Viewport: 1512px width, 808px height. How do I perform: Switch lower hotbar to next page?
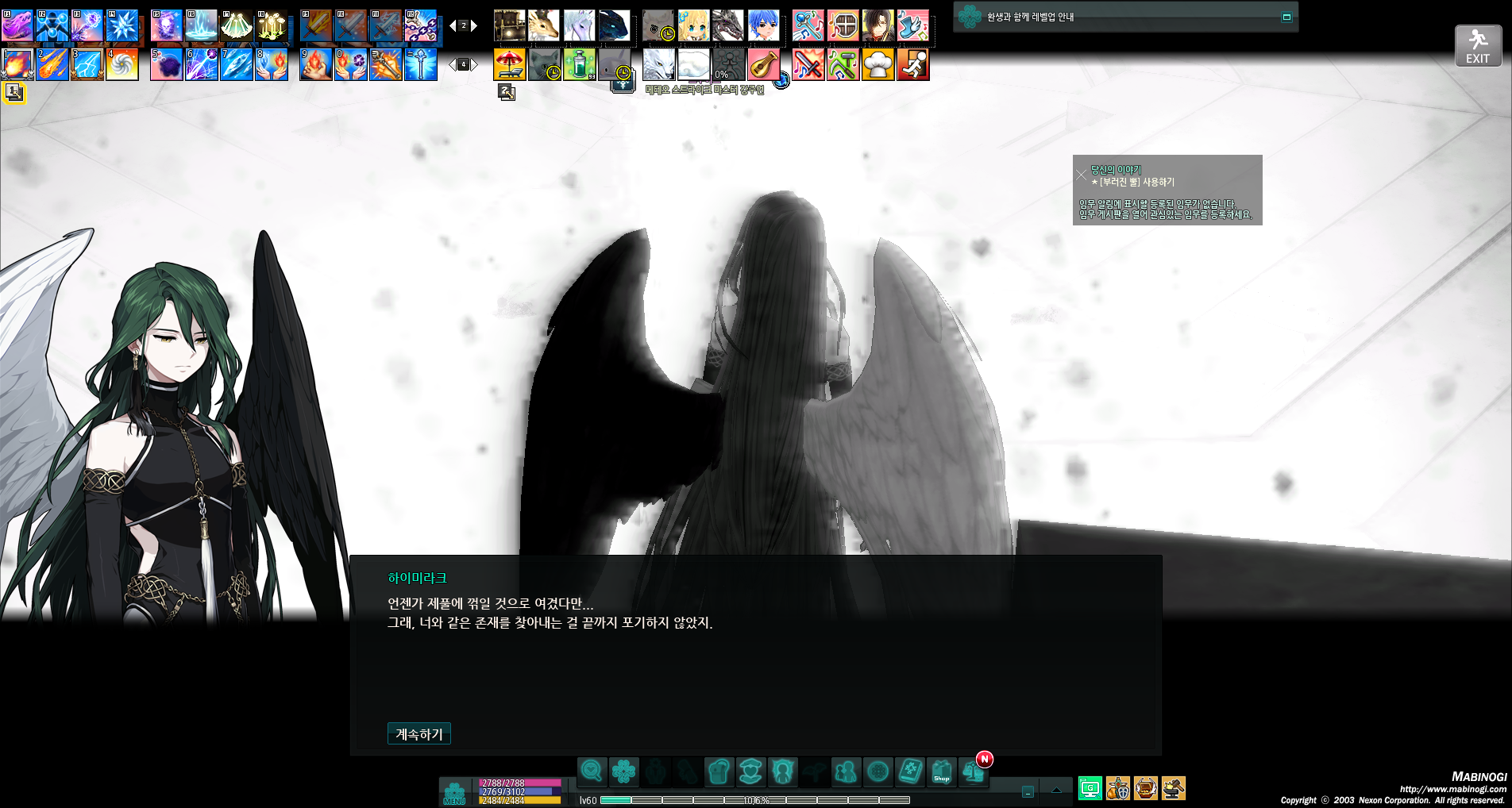coord(474,64)
